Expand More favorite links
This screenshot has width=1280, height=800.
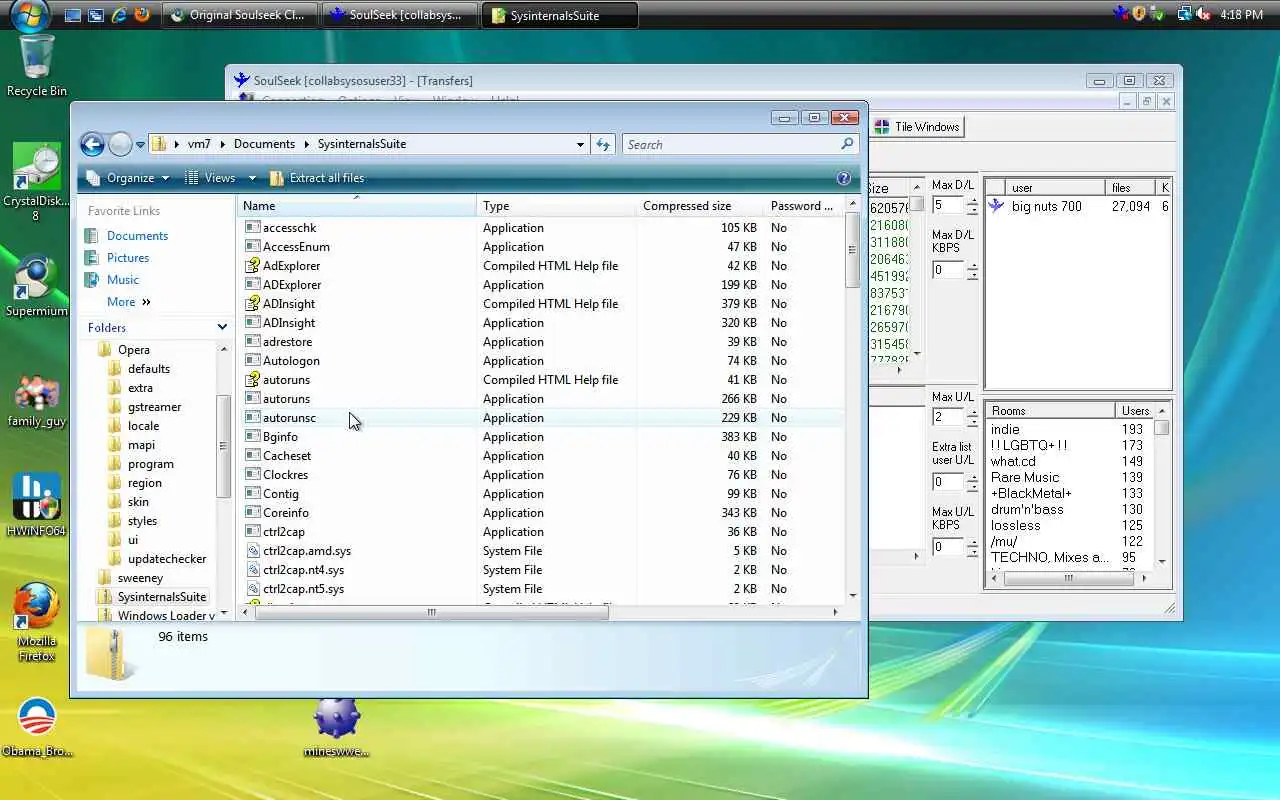128,302
